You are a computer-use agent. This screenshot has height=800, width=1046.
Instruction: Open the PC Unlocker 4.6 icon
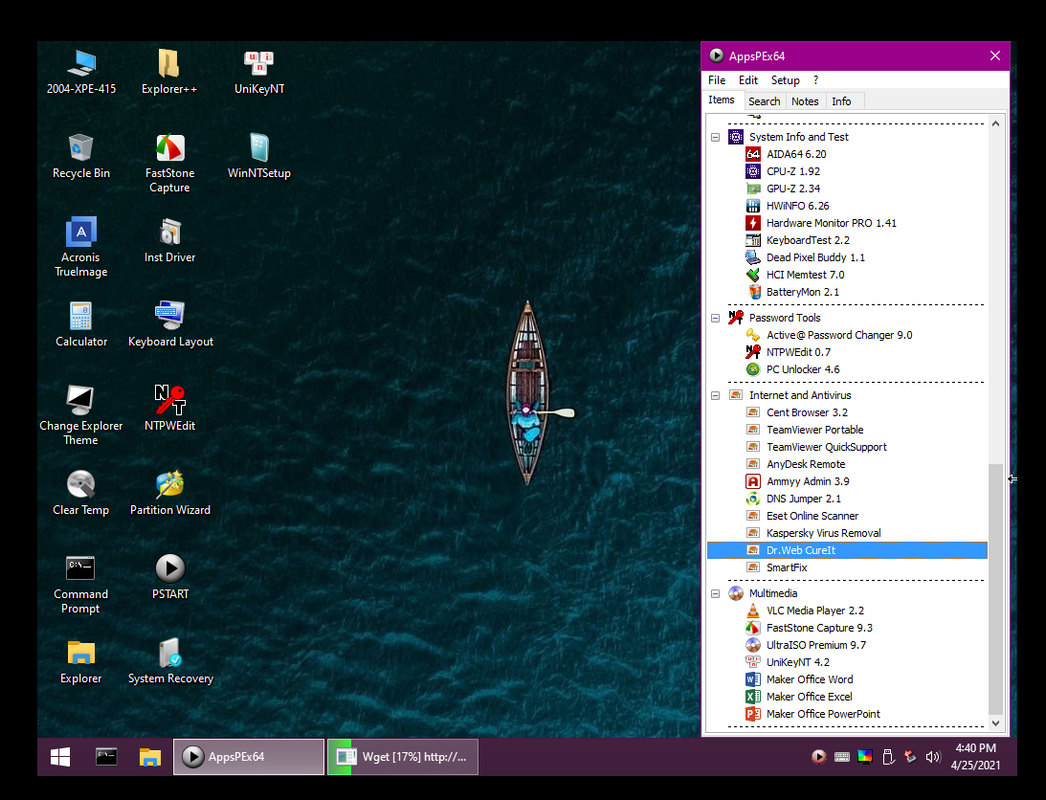pyautogui.click(x=752, y=370)
